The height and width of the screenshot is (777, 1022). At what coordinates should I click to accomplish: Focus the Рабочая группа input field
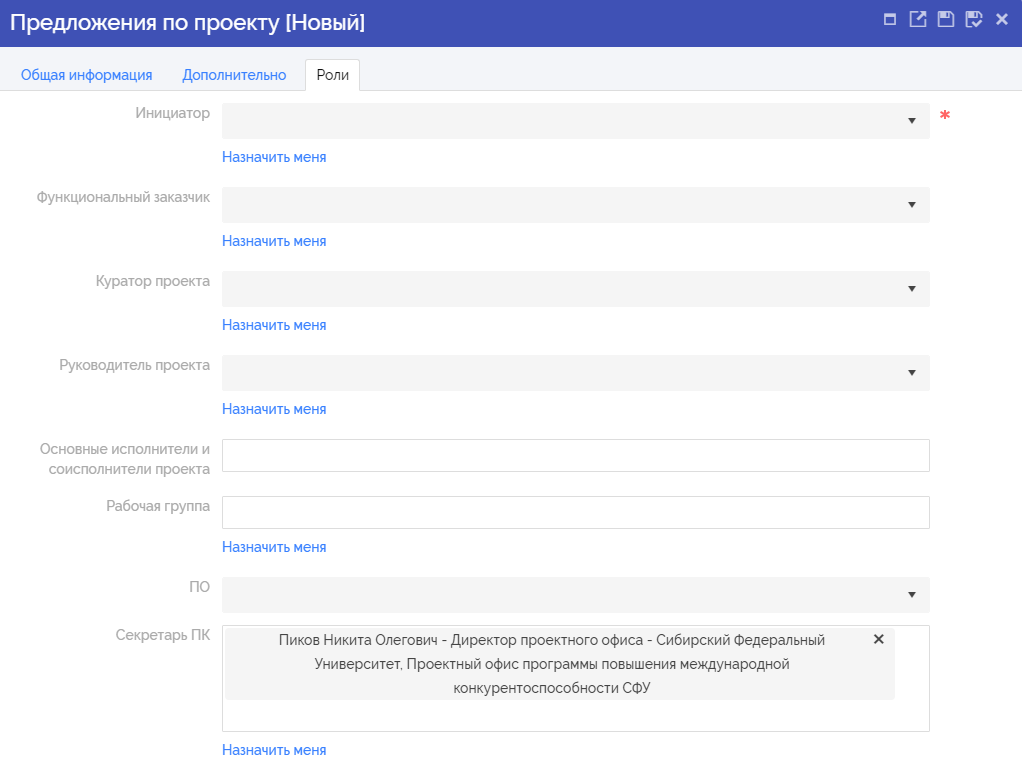[x=575, y=512]
